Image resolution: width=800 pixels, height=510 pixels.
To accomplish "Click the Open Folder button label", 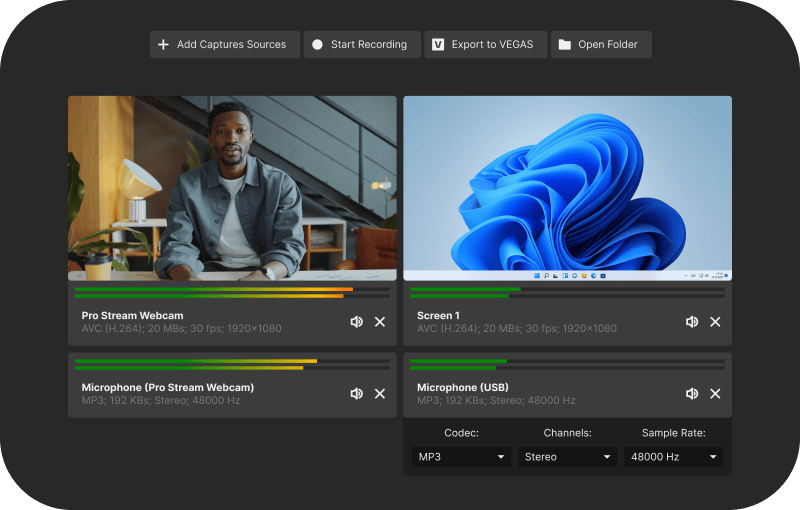I will (x=607, y=45).
